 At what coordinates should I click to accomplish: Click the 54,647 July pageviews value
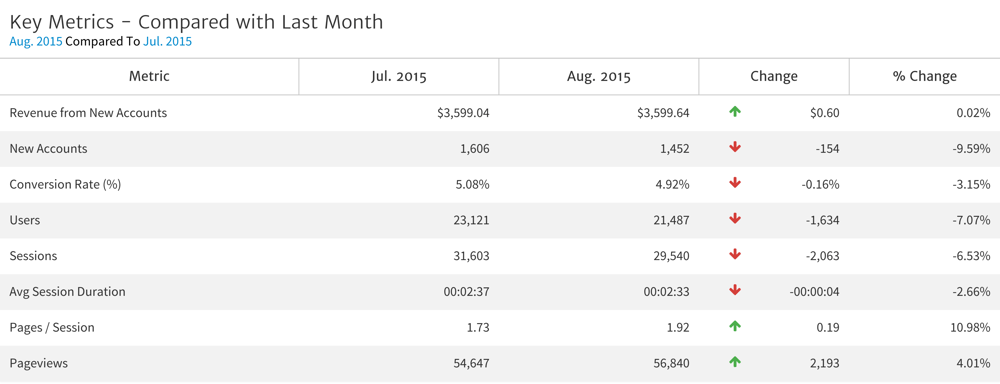click(471, 363)
